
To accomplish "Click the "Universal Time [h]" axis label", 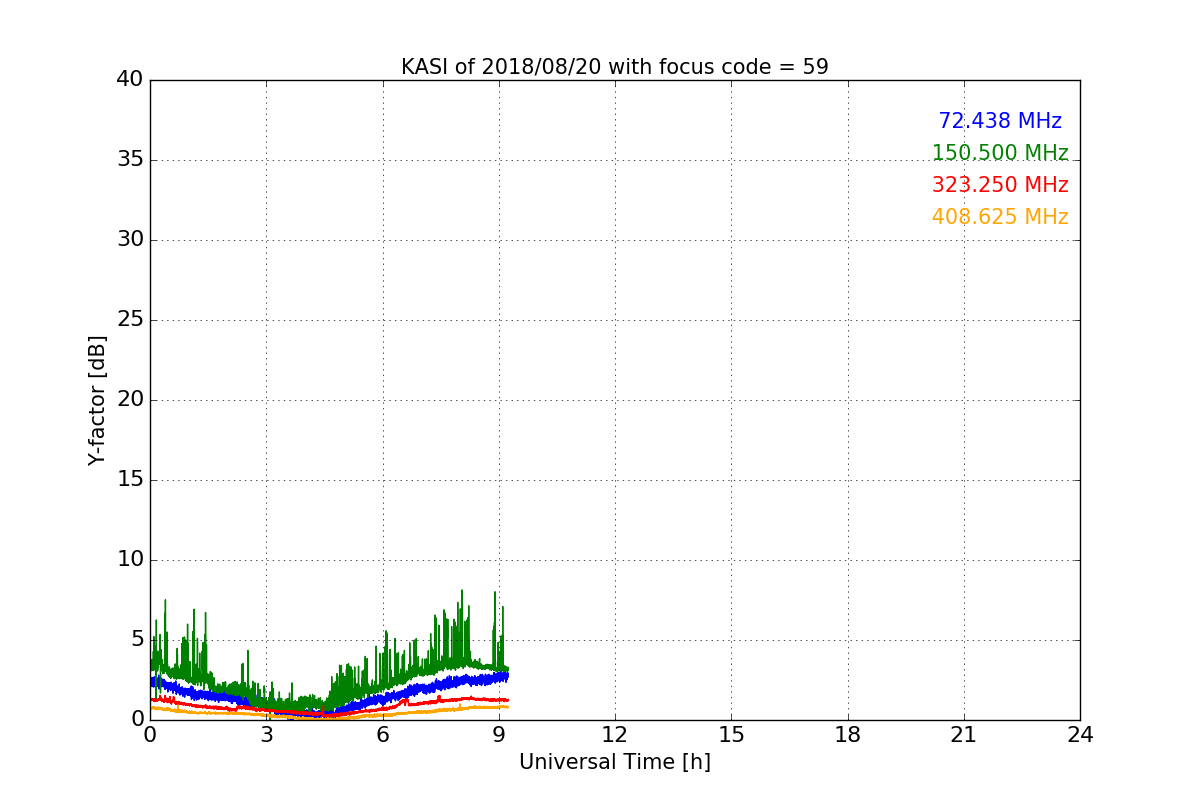I will click(x=614, y=762).
